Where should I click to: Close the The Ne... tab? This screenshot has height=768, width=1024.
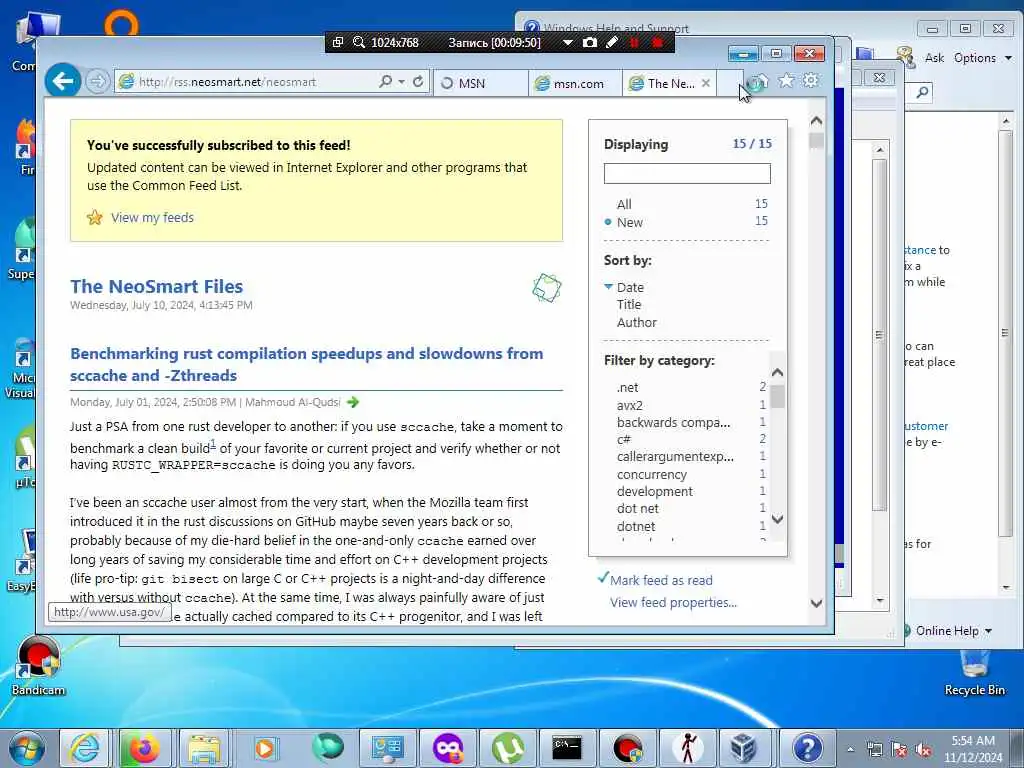(706, 83)
